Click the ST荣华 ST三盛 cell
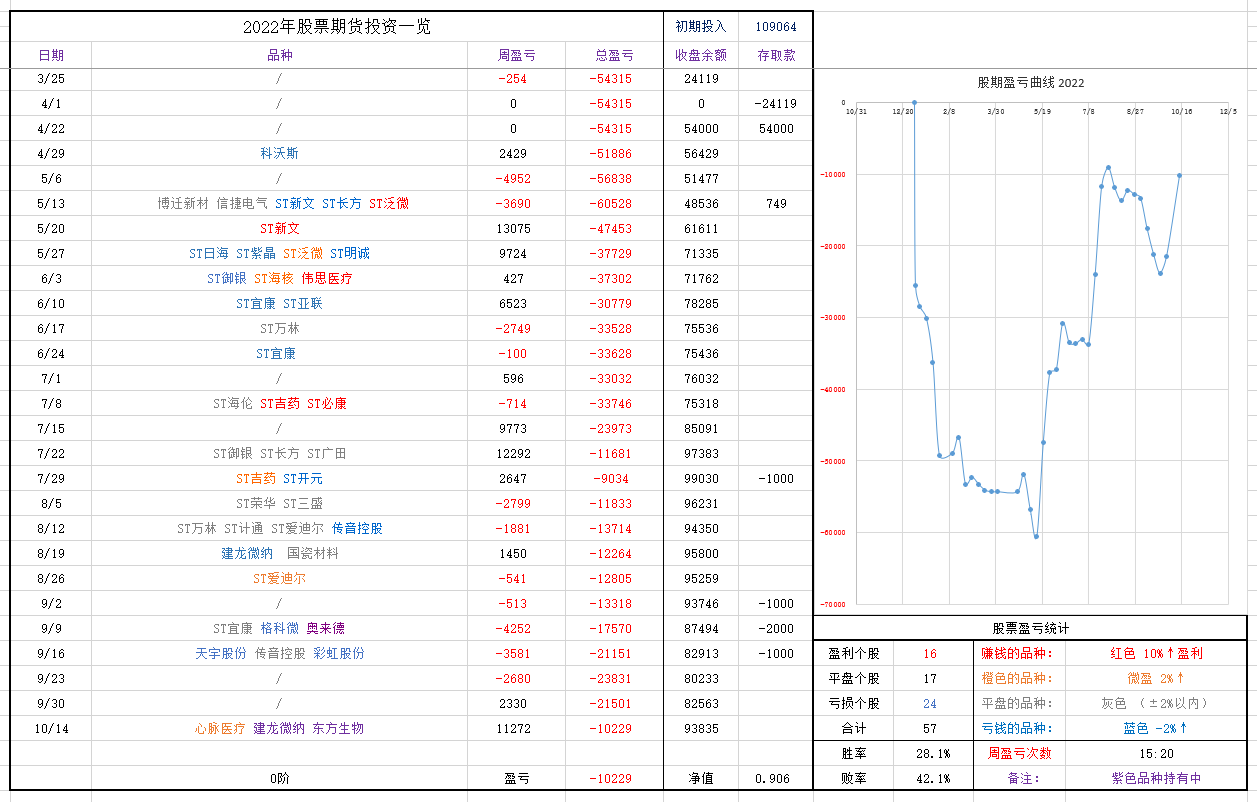This screenshot has width=1257, height=802. pyautogui.click(x=279, y=503)
